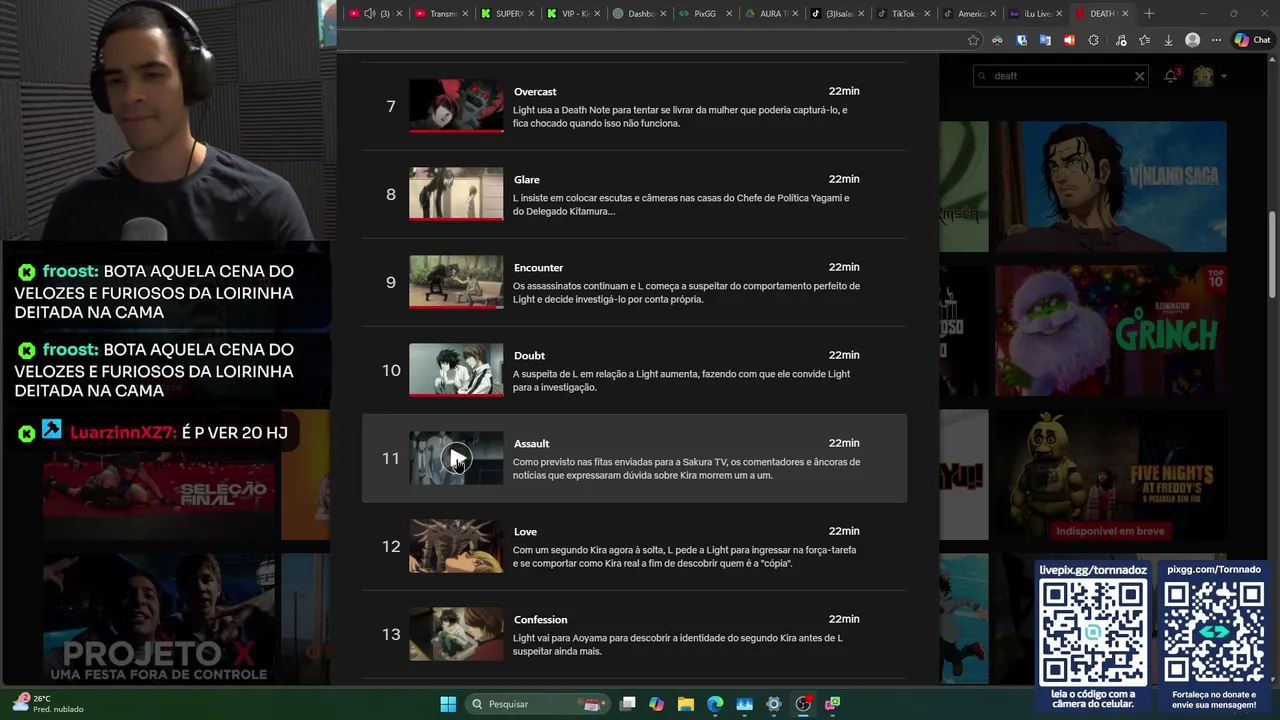Open Microsoft Edge from the taskbar

pos(715,704)
